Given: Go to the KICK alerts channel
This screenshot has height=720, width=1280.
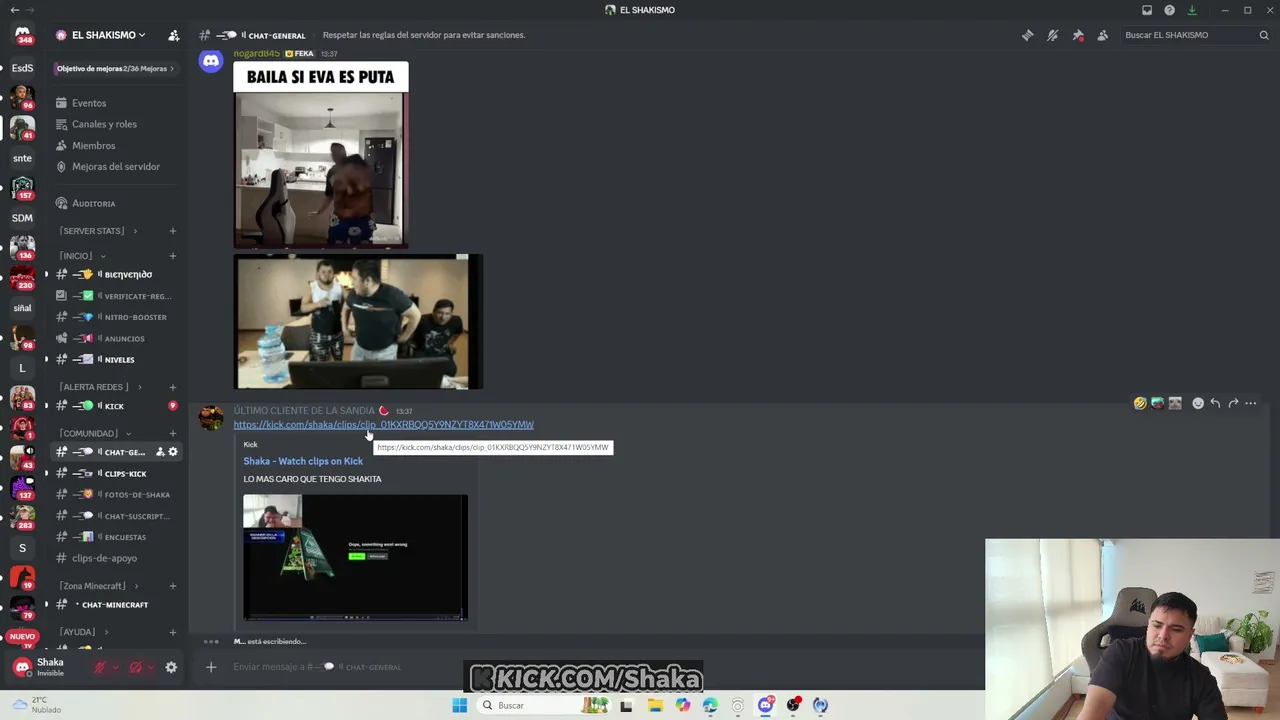Looking at the screenshot, I should pyautogui.click(x=116, y=406).
